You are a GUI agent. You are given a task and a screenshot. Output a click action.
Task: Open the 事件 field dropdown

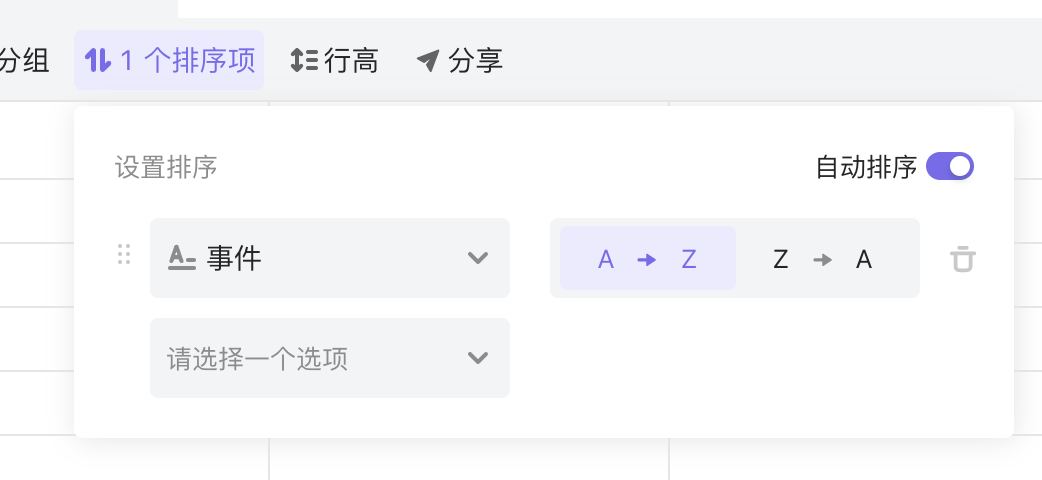tap(330, 258)
